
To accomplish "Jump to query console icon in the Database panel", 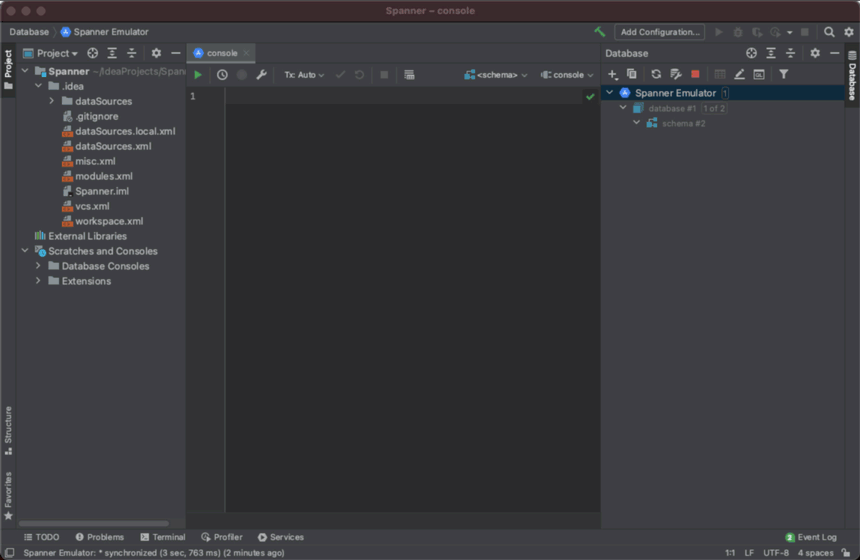I will 759,74.
